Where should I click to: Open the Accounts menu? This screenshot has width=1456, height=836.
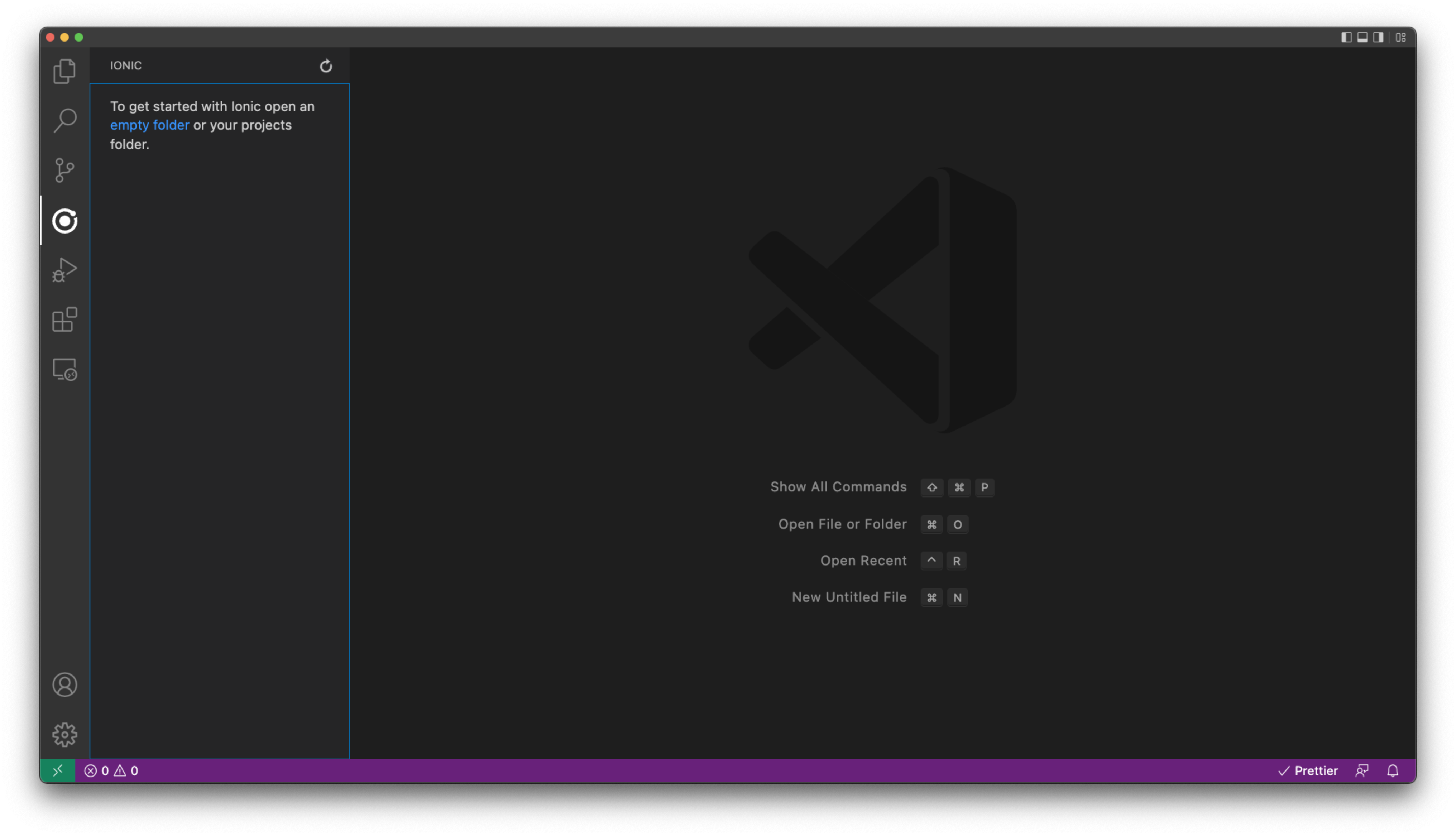(x=64, y=685)
